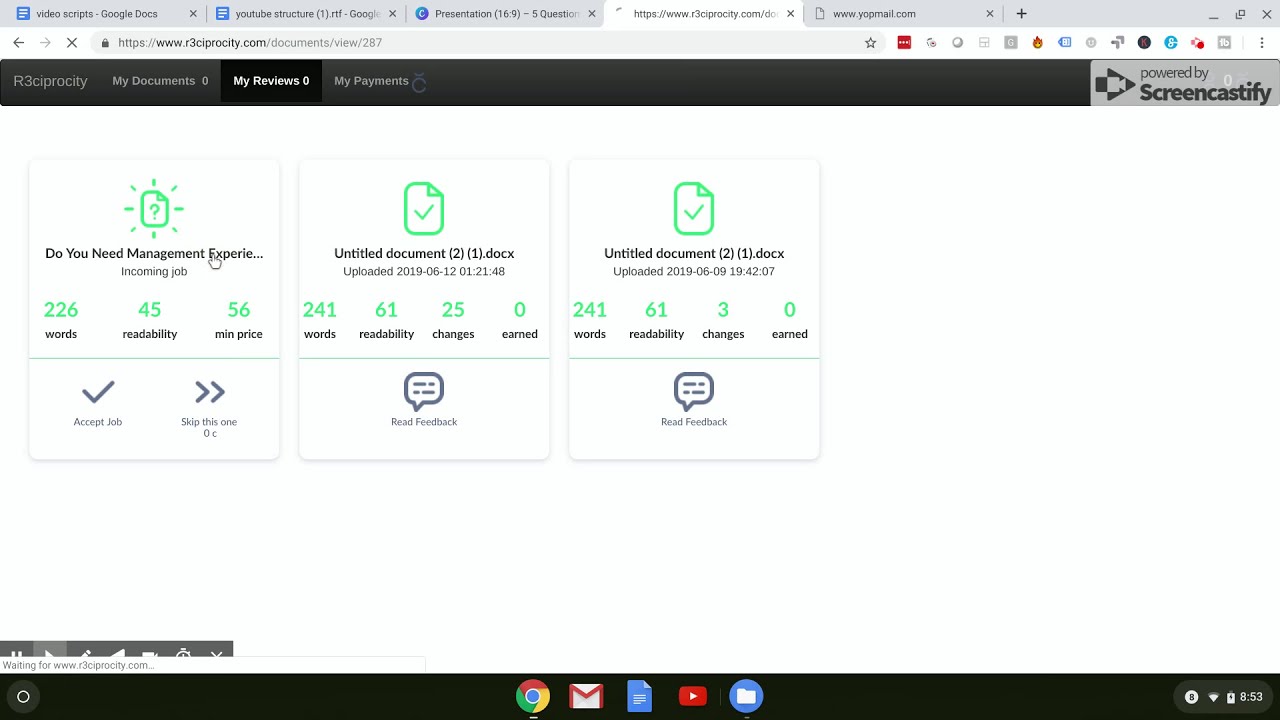Open a new browser tab
Viewport: 1280px width, 720px height.
coord(1021,14)
